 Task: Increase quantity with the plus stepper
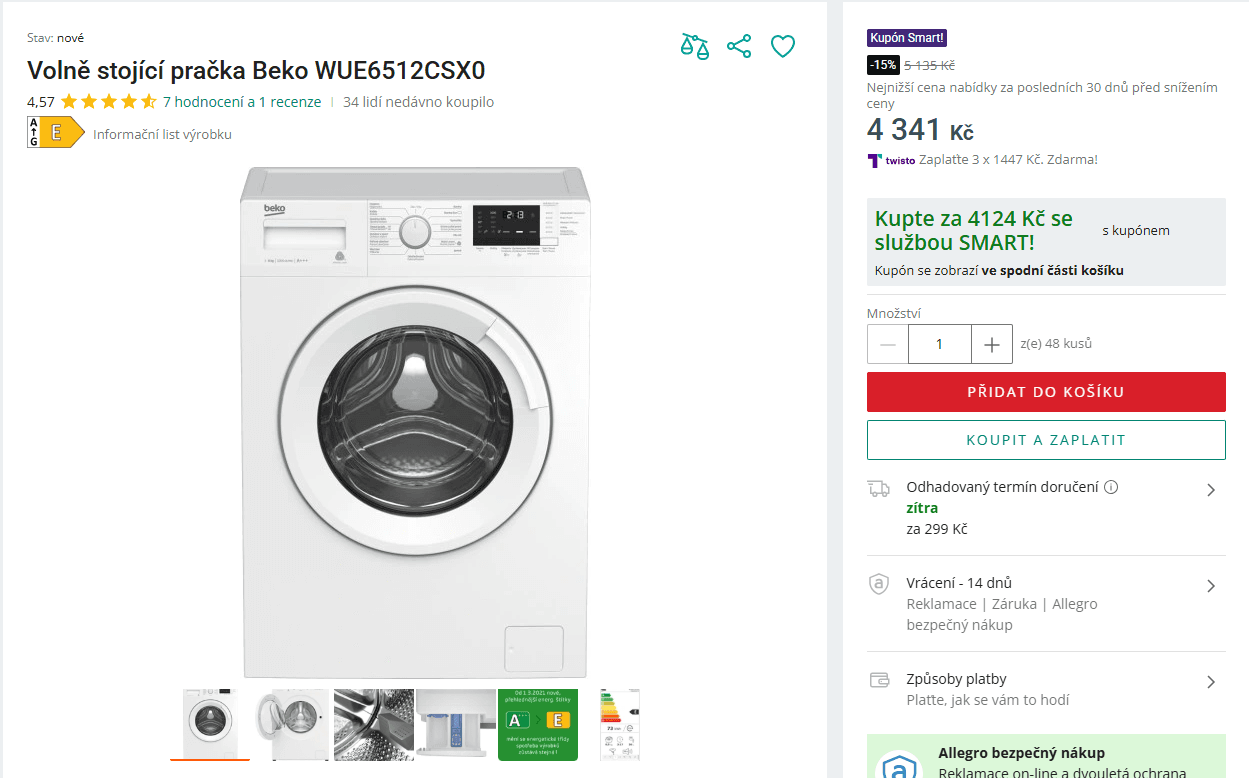(991, 343)
